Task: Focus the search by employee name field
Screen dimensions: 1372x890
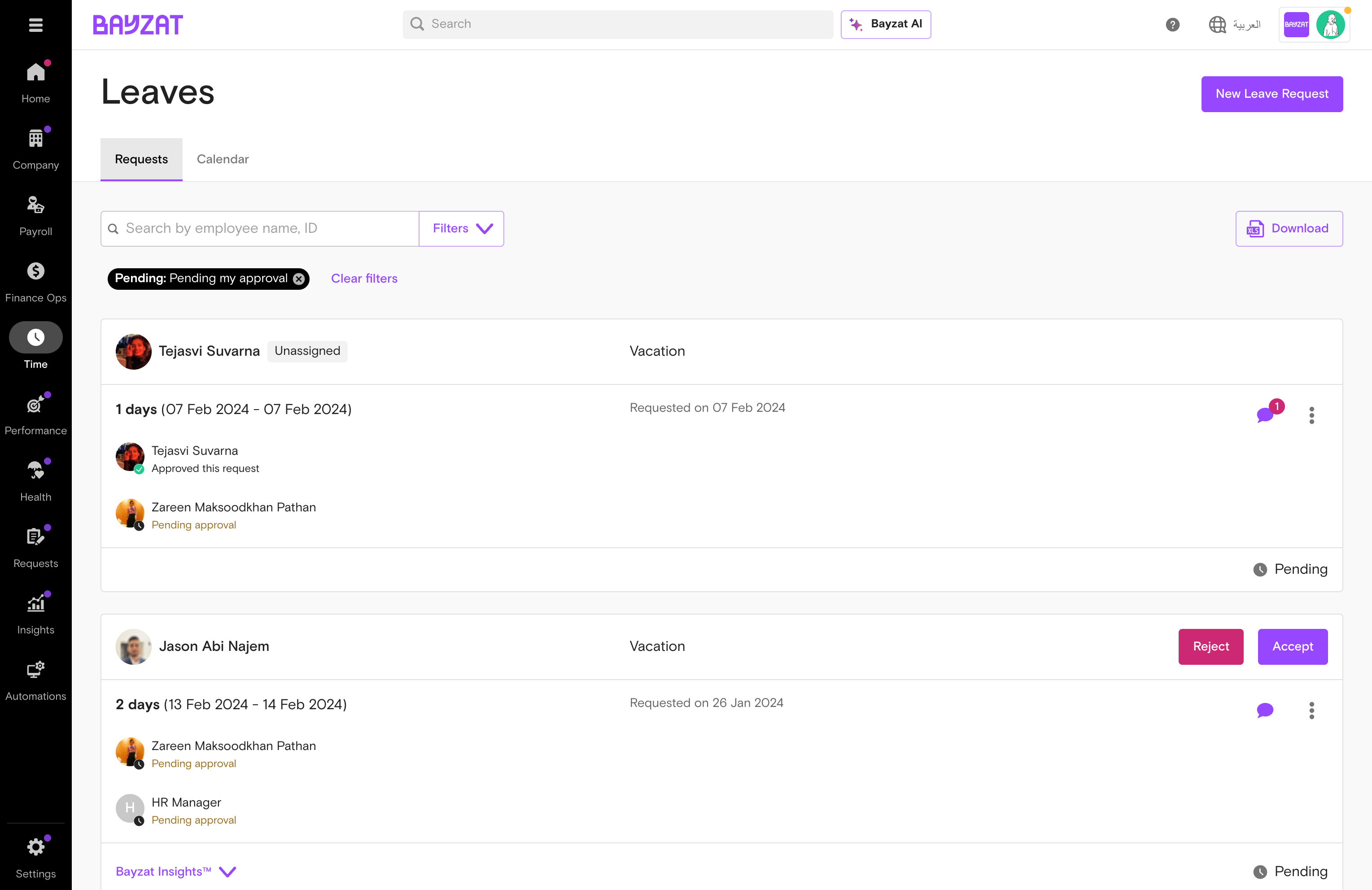Action: [260, 229]
